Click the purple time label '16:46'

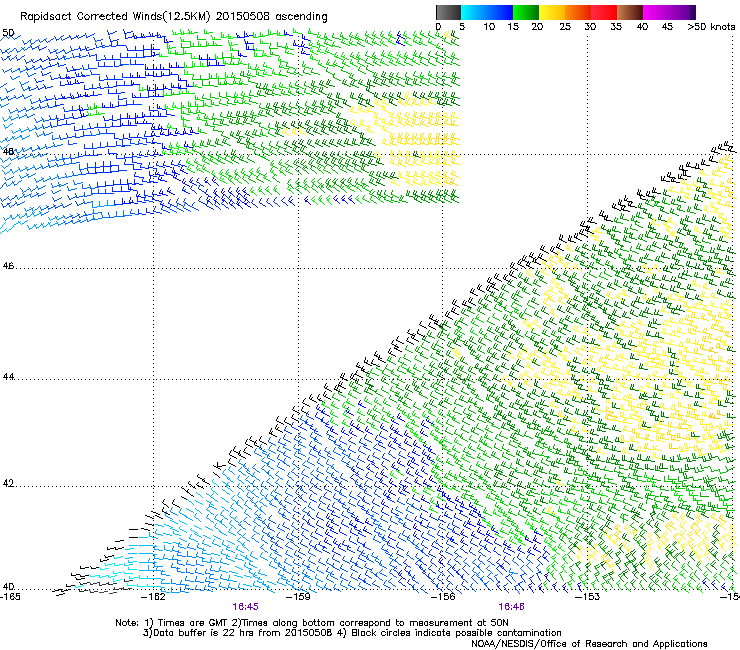coord(512,607)
